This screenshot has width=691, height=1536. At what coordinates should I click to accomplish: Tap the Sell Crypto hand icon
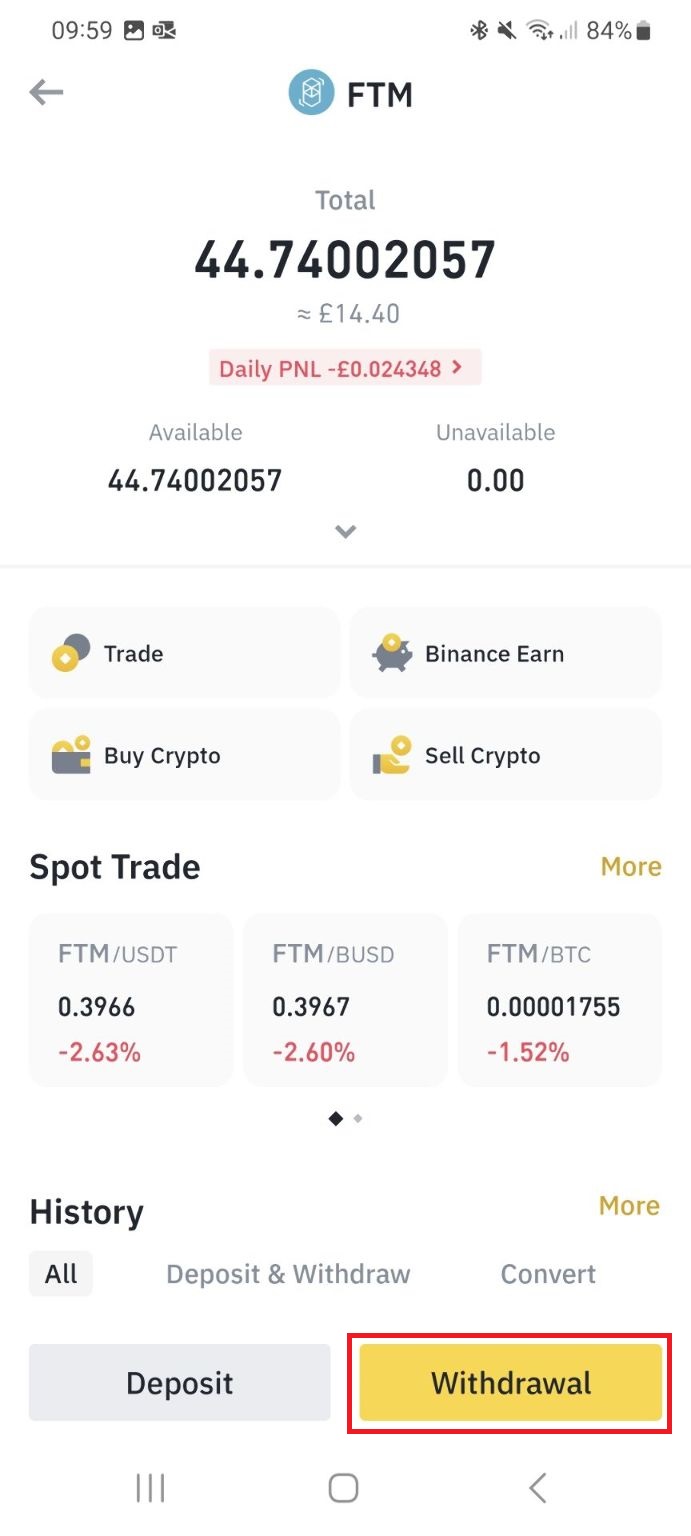392,756
